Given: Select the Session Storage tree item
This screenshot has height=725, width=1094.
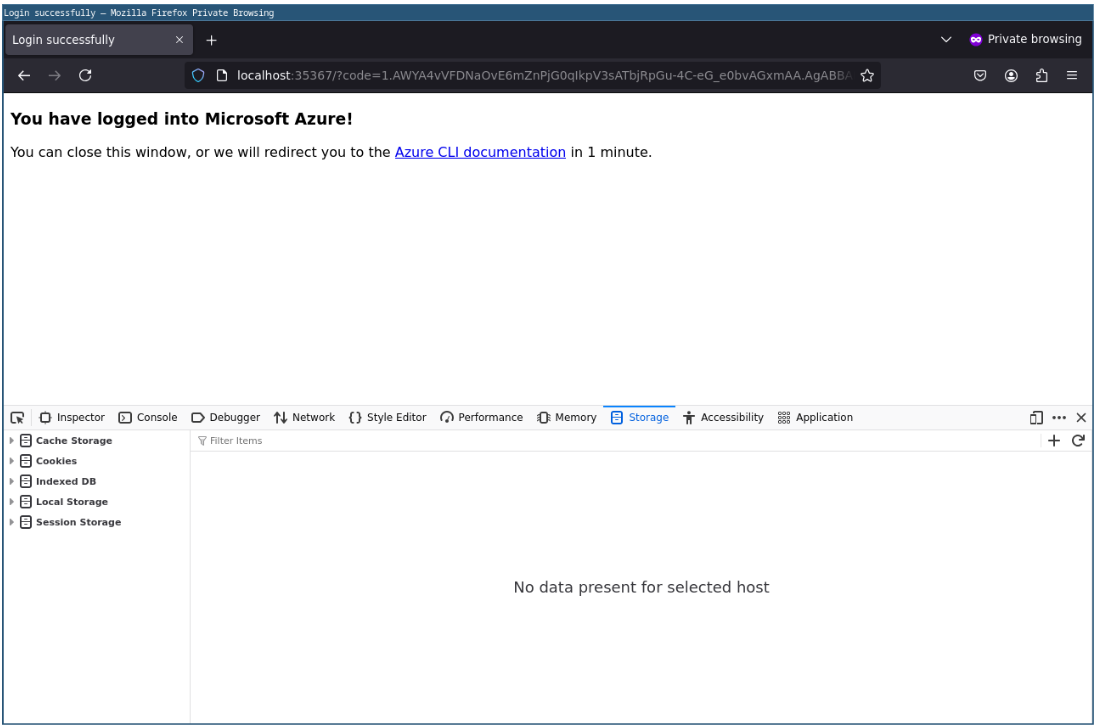Looking at the screenshot, I should tap(78, 522).
